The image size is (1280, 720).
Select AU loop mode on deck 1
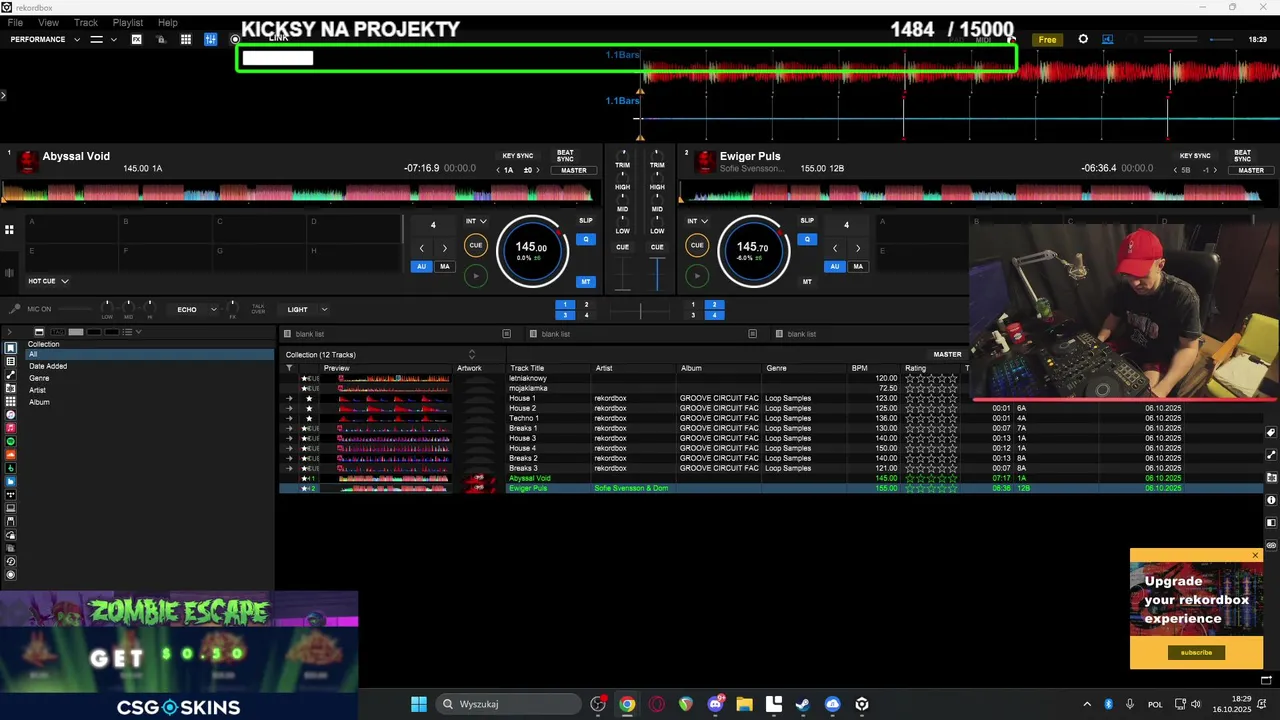[421, 266]
